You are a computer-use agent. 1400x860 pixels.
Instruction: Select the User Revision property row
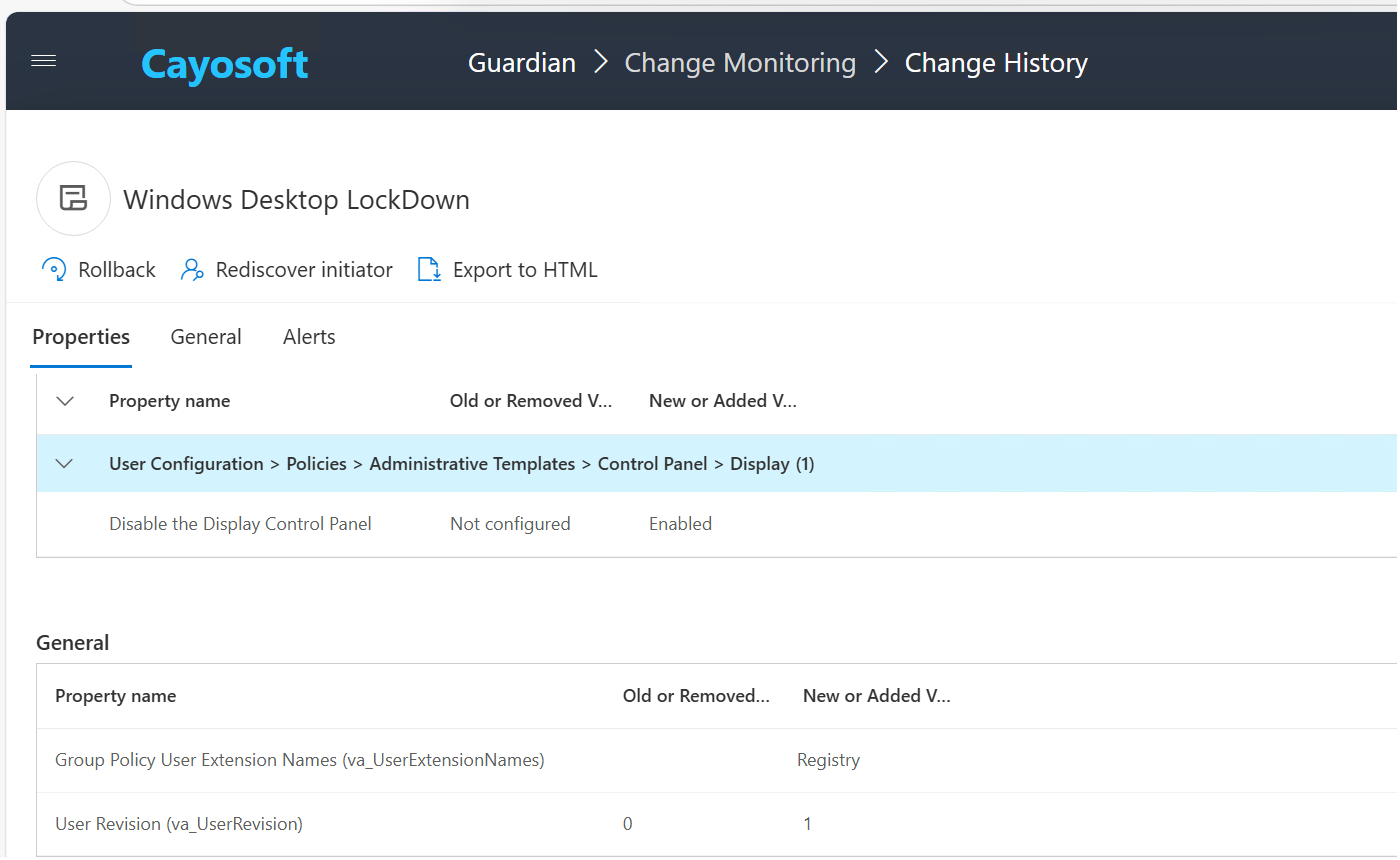[179, 824]
